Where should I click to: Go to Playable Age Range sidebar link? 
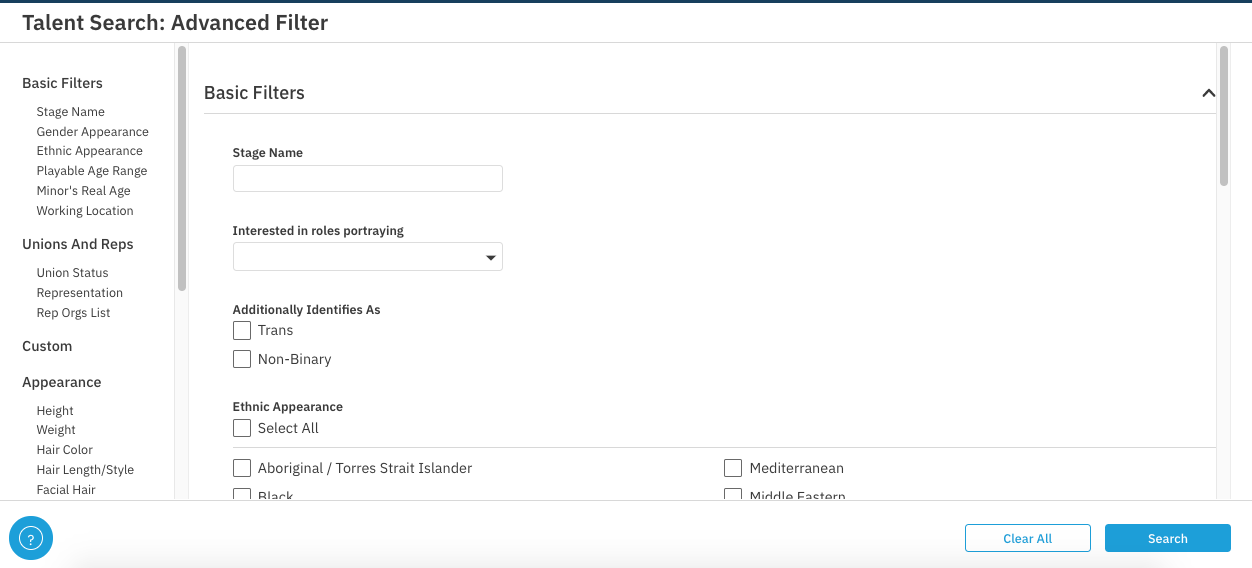(91, 171)
